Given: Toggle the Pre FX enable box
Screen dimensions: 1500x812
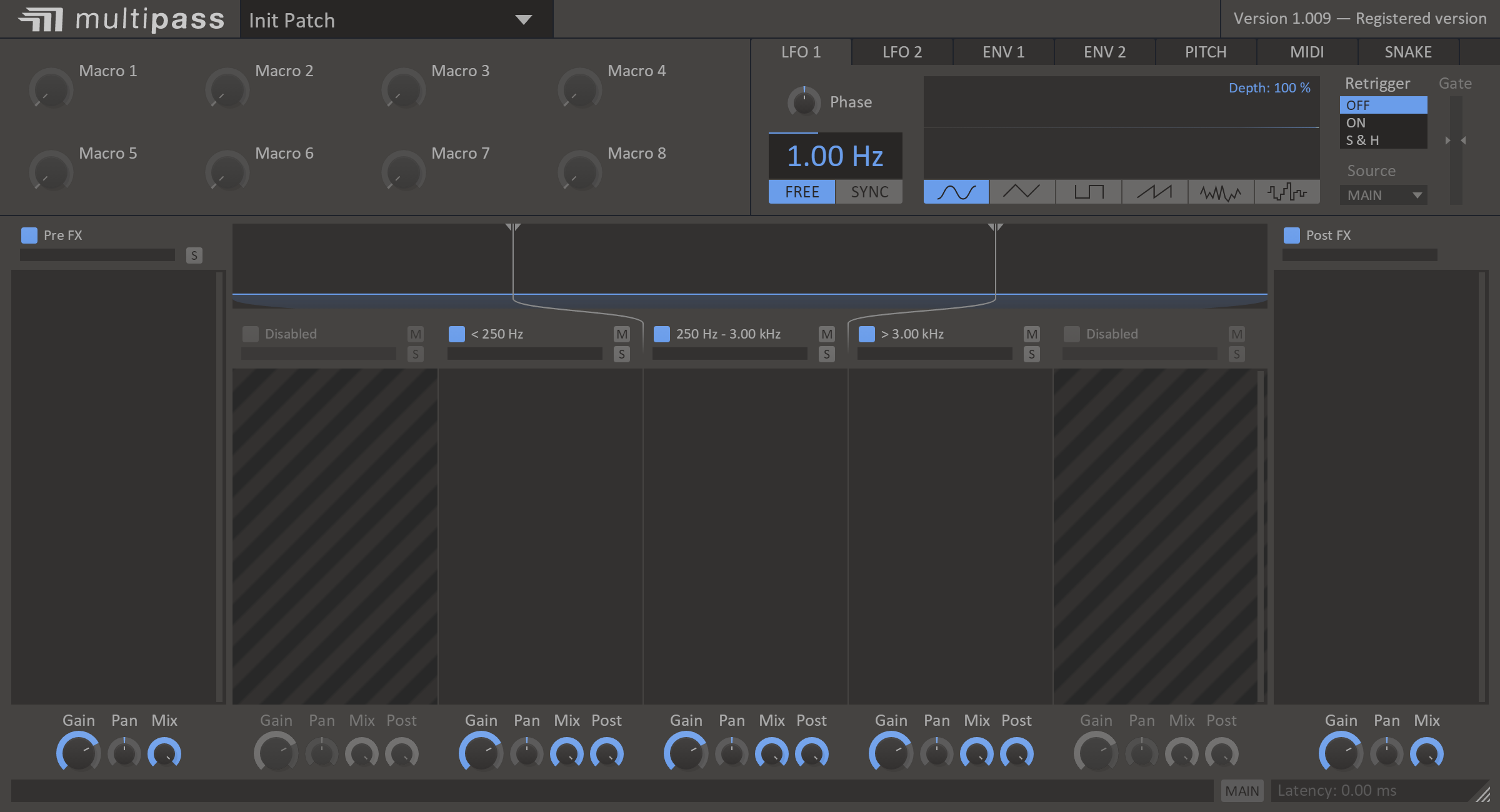Looking at the screenshot, I should point(29,235).
